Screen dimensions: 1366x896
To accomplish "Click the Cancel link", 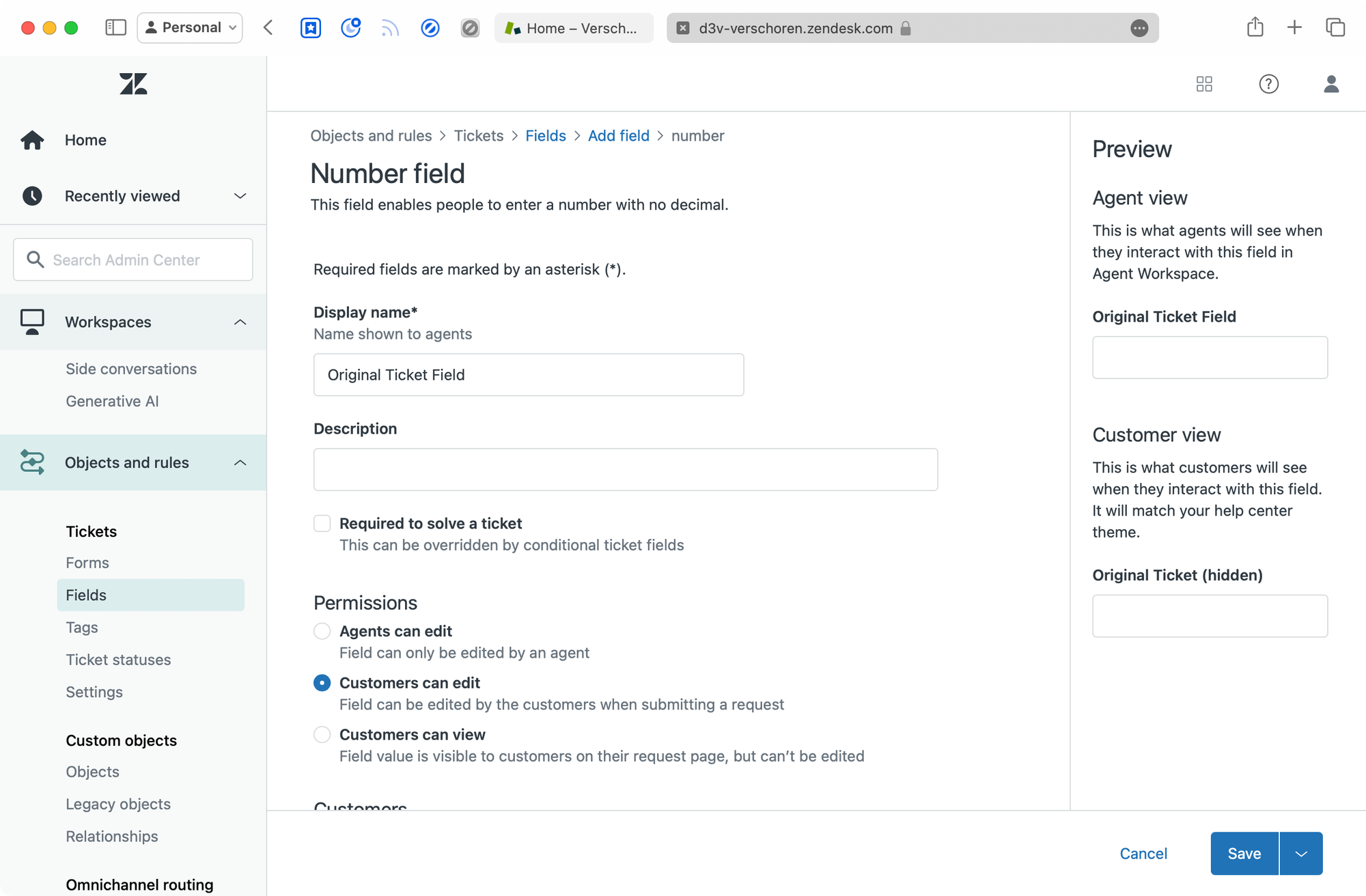I will [1143, 854].
